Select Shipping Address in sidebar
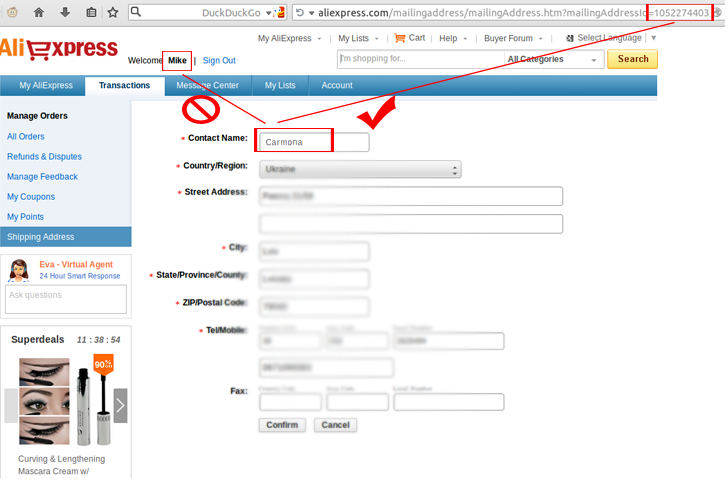 [65, 237]
